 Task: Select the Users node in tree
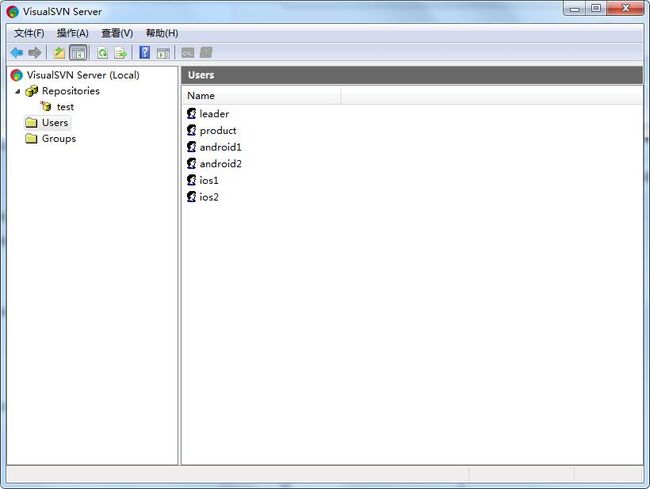(55, 123)
